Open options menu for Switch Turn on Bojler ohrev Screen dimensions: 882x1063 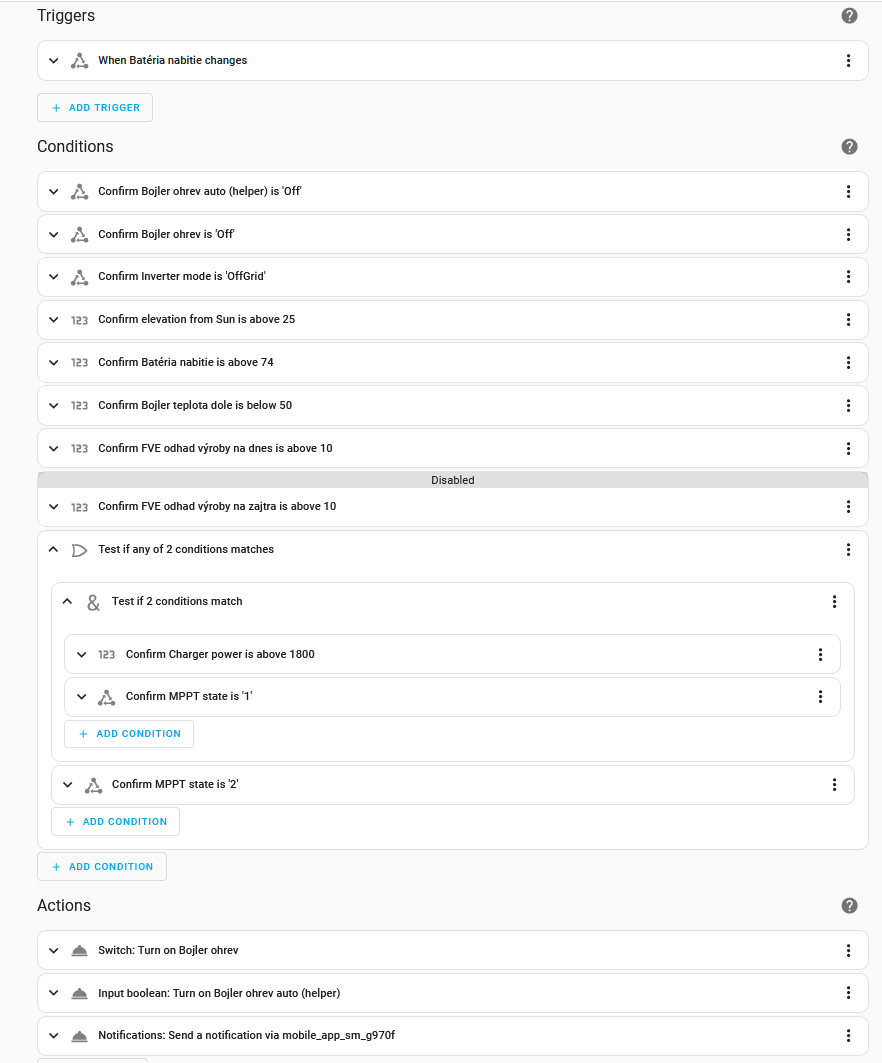click(x=848, y=950)
